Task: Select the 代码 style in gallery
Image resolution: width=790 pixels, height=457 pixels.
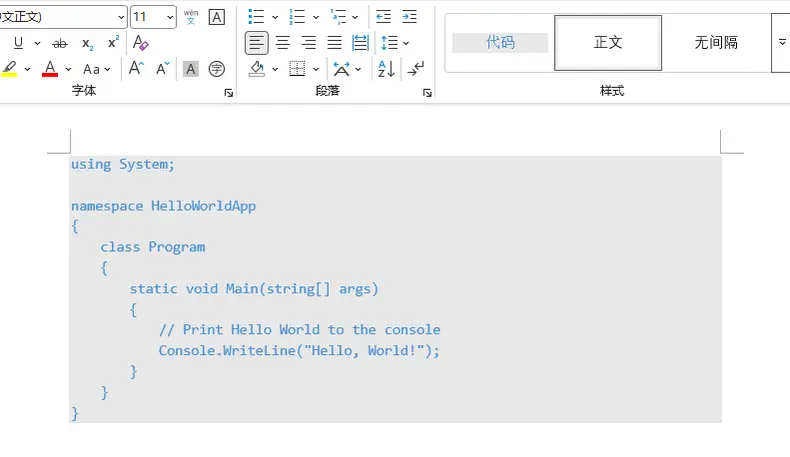Action: click(500, 43)
